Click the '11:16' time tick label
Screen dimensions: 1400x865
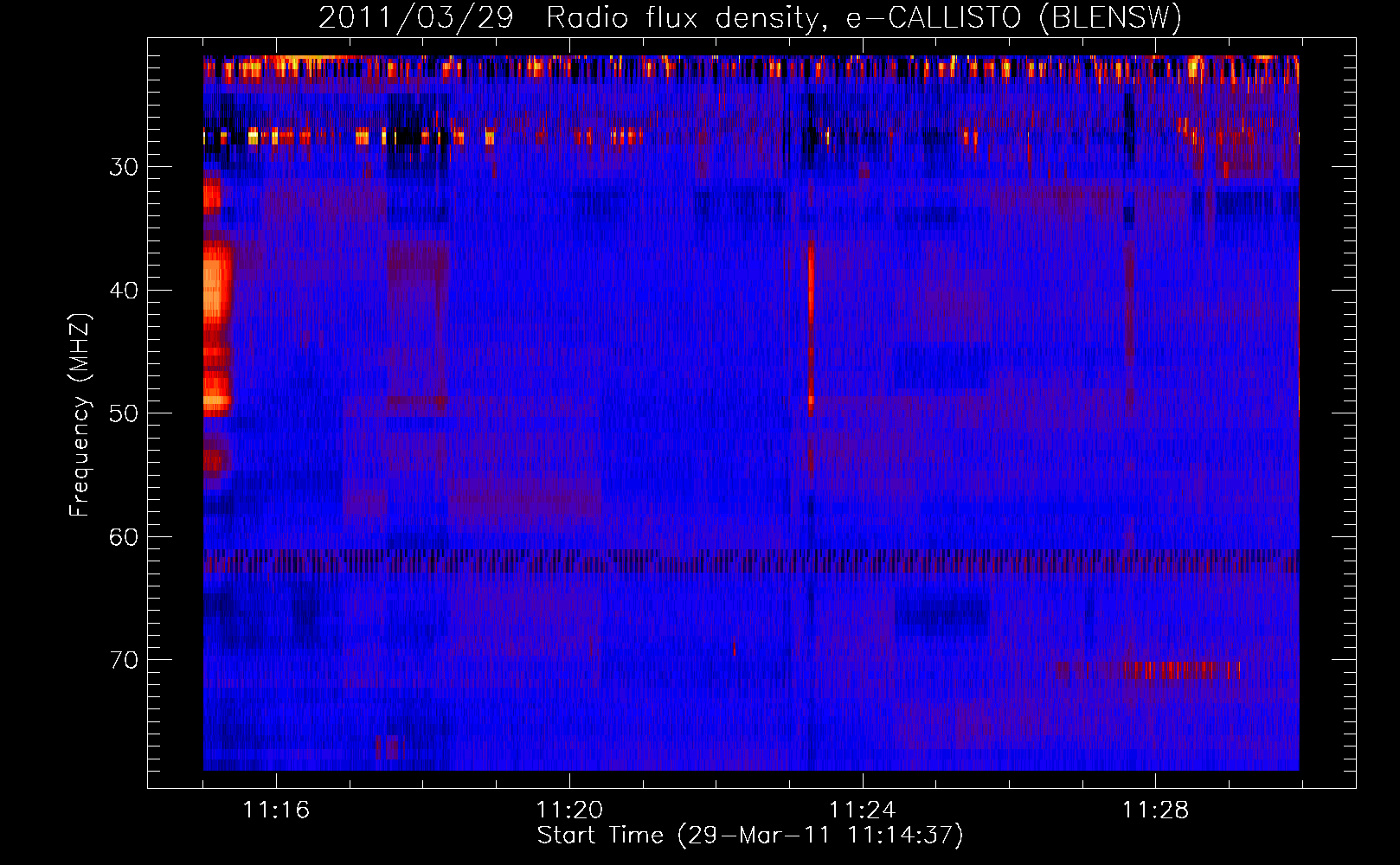[x=276, y=811]
